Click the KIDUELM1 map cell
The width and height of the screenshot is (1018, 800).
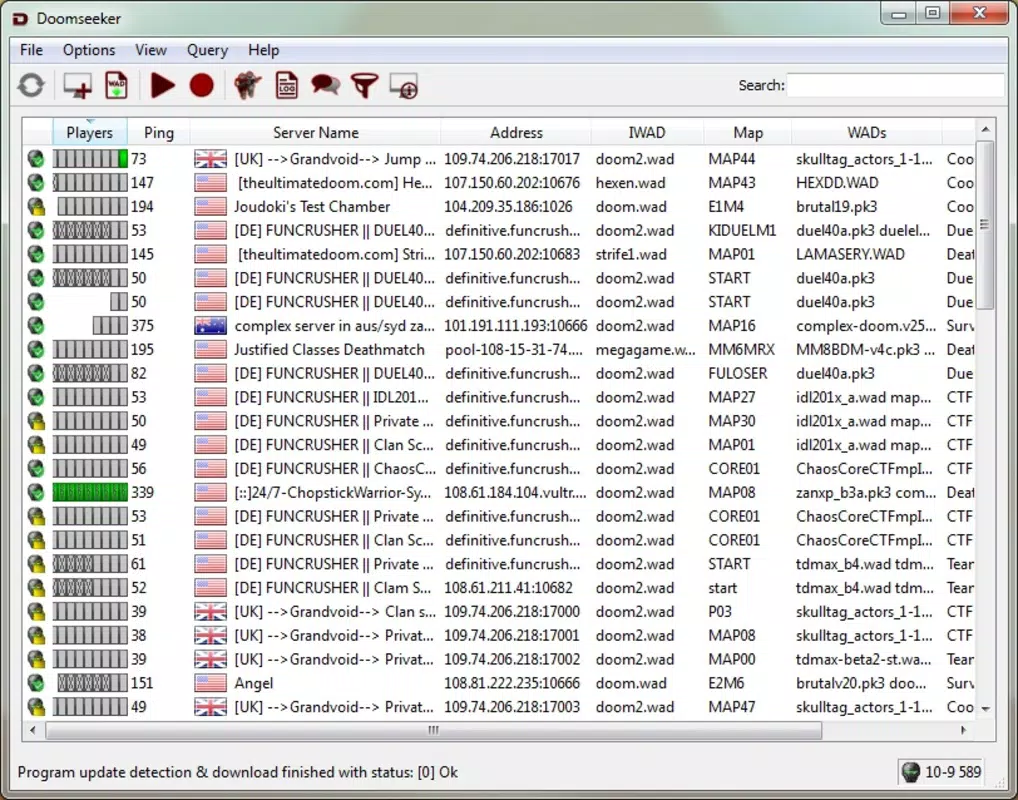pos(742,230)
